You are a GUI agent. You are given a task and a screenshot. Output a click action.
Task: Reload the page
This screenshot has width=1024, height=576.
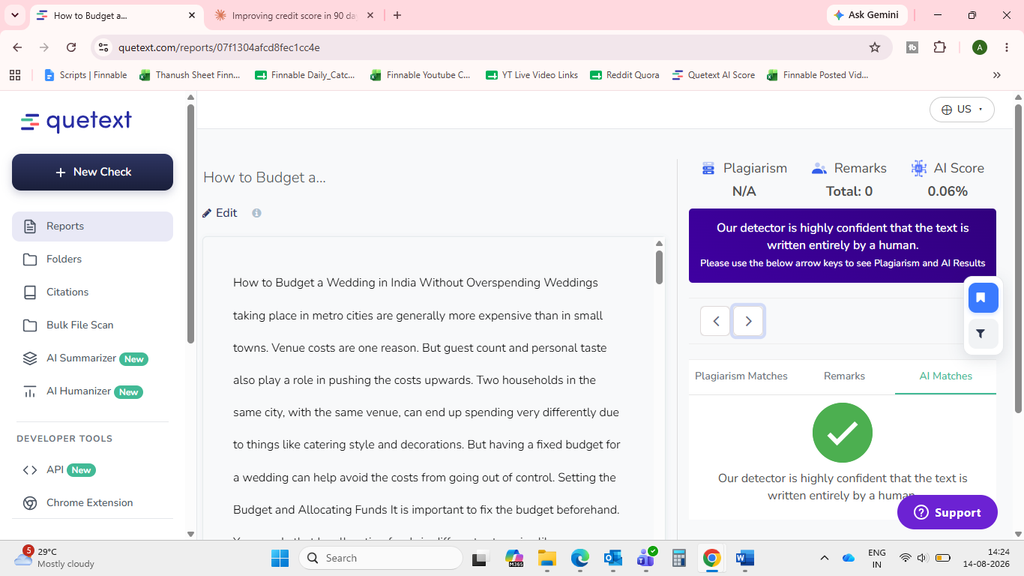click(71, 48)
